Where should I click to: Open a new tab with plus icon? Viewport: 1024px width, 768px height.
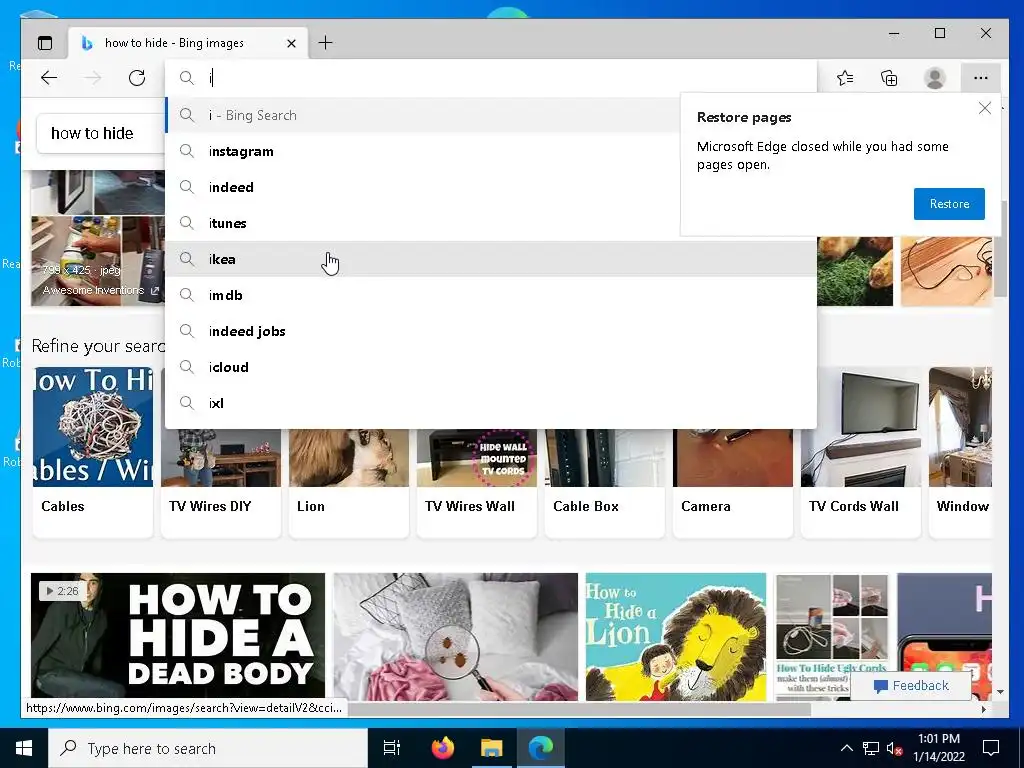coord(325,43)
